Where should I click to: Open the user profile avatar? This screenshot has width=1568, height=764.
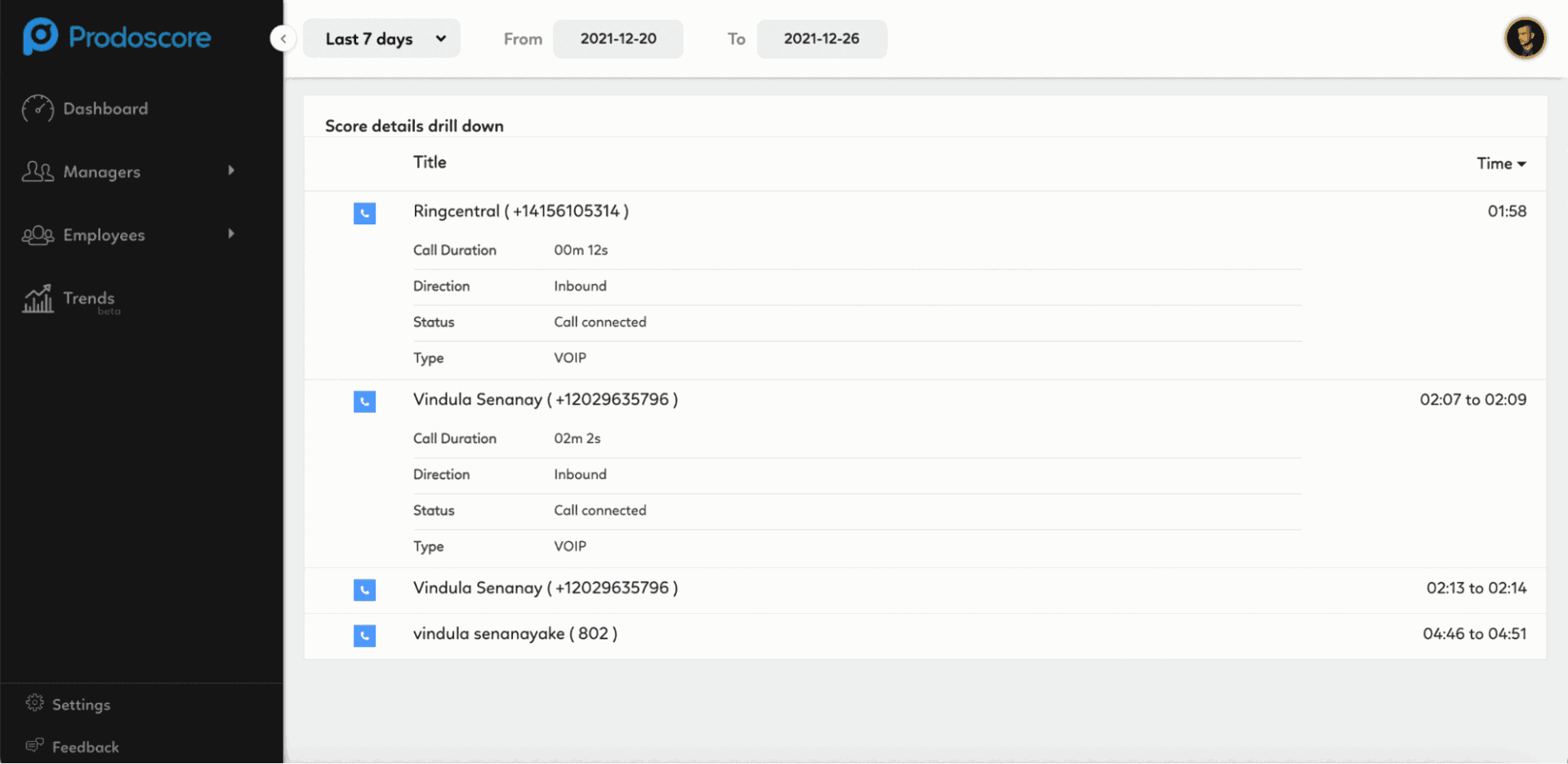click(x=1524, y=38)
